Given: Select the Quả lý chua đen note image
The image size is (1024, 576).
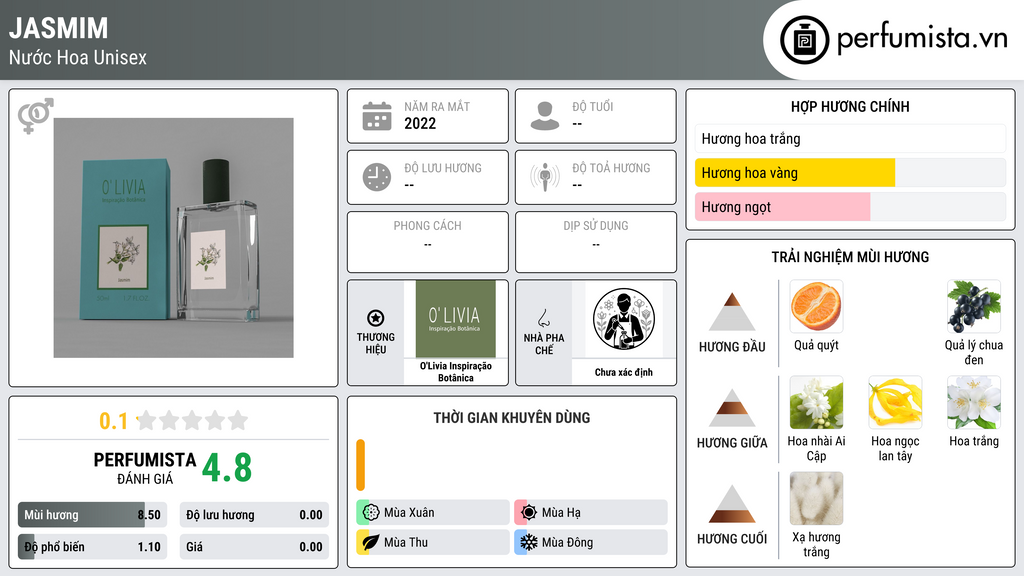Looking at the screenshot, I should (974, 306).
